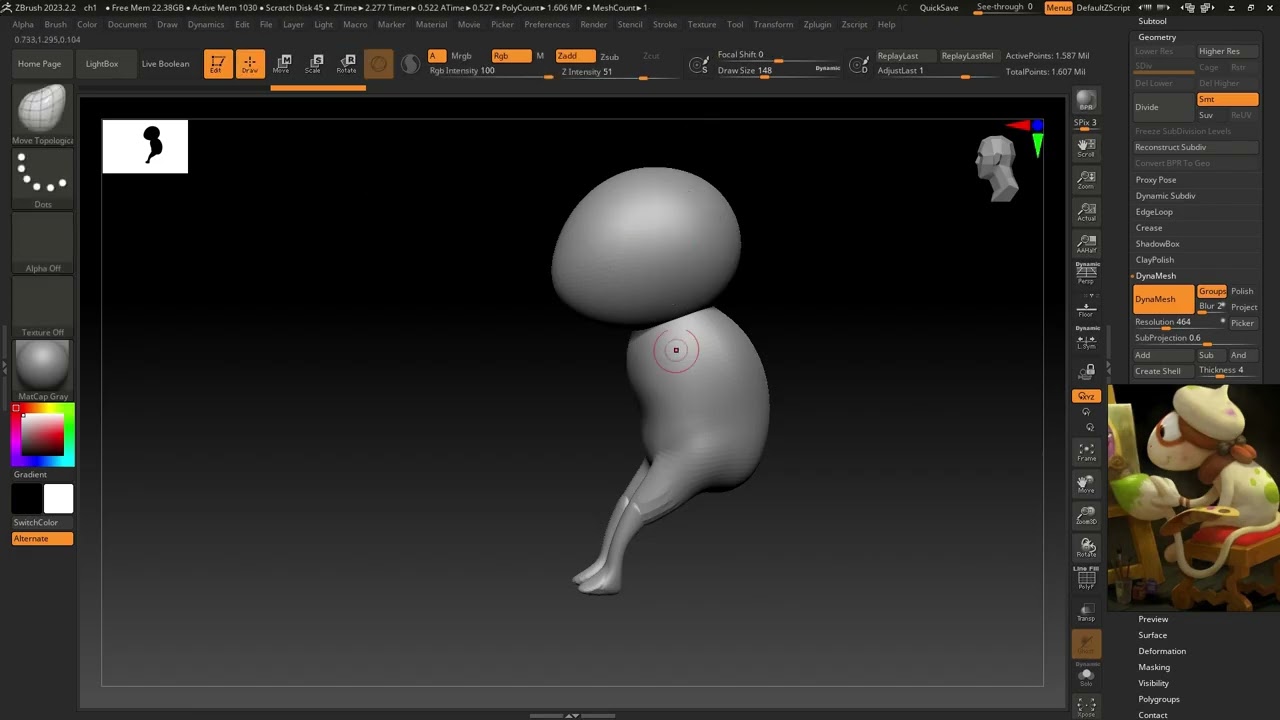1280x720 pixels.
Task: Activate Edit mode button
Action: (217, 64)
